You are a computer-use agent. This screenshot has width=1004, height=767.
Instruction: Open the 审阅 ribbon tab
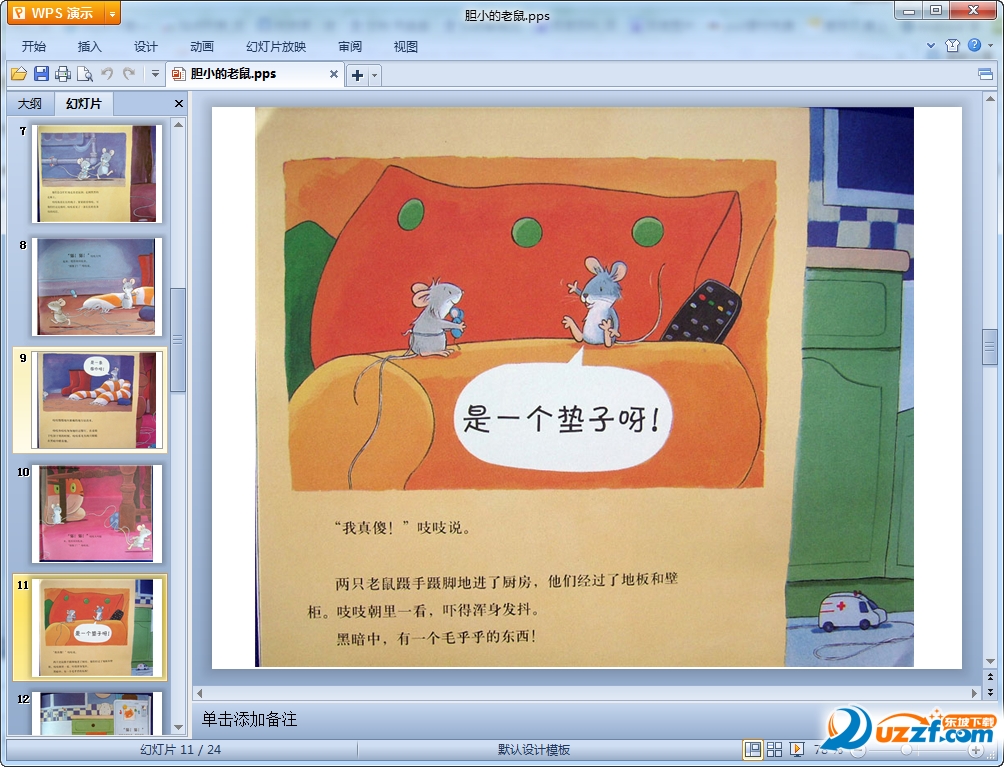coord(350,47)
